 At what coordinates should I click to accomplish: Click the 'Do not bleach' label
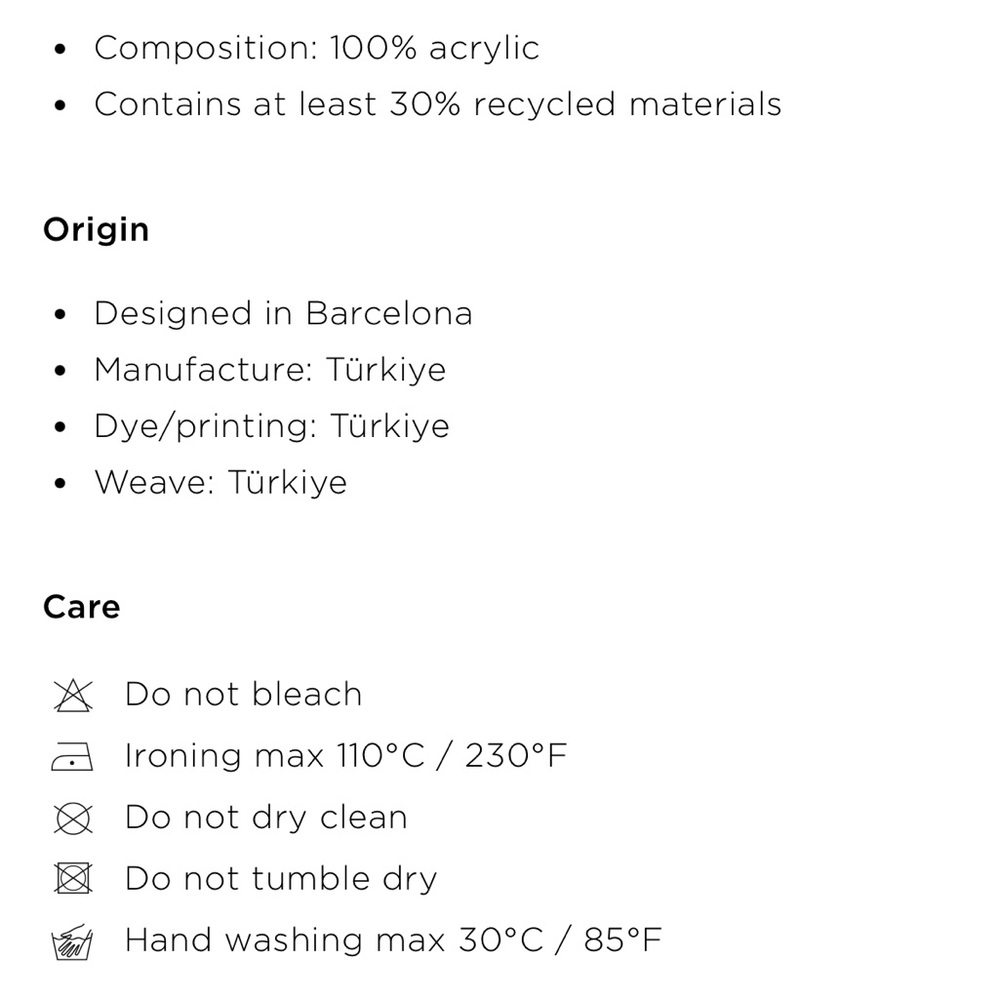(243, 695)
